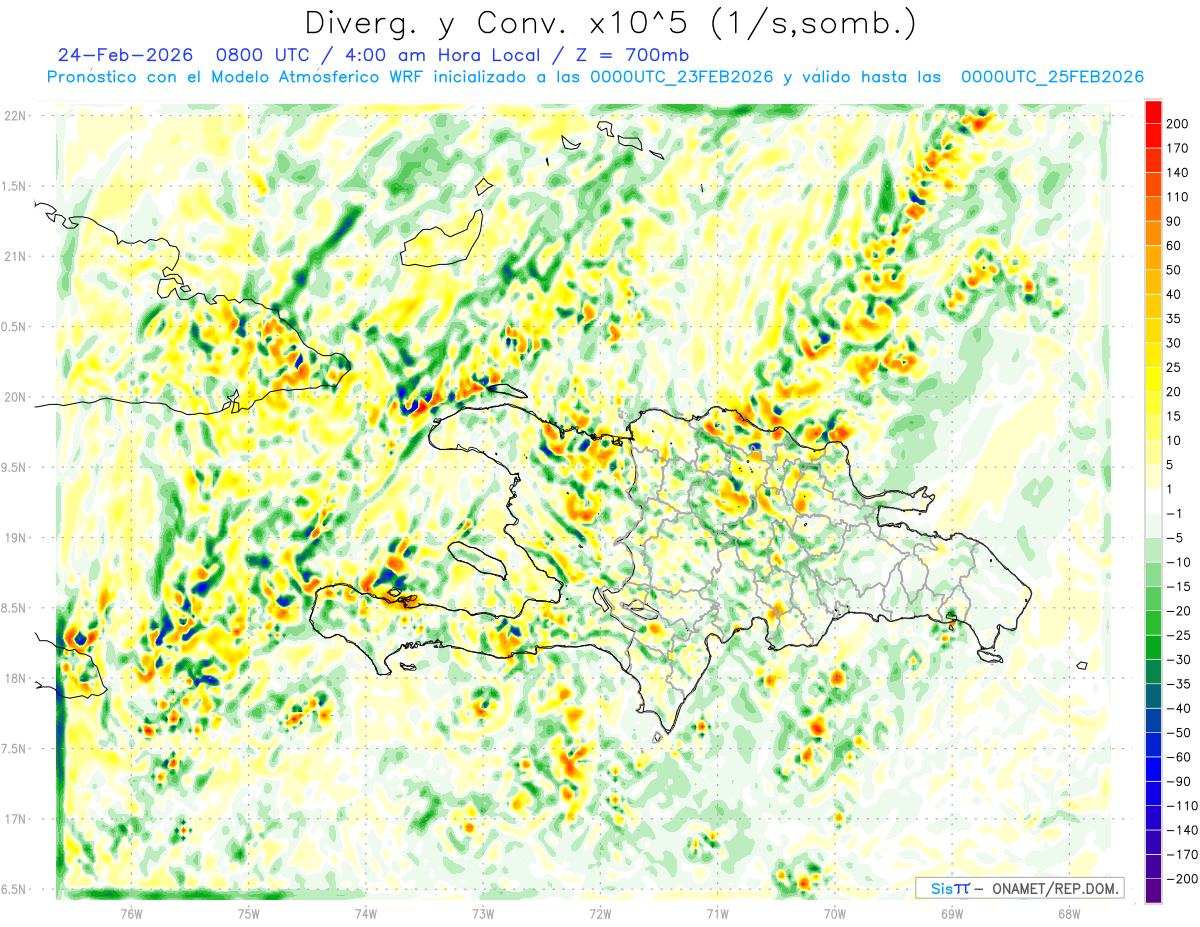Click the '75W' longitude label
Screen dimensions: 1200x927
[x=249, y=913]
